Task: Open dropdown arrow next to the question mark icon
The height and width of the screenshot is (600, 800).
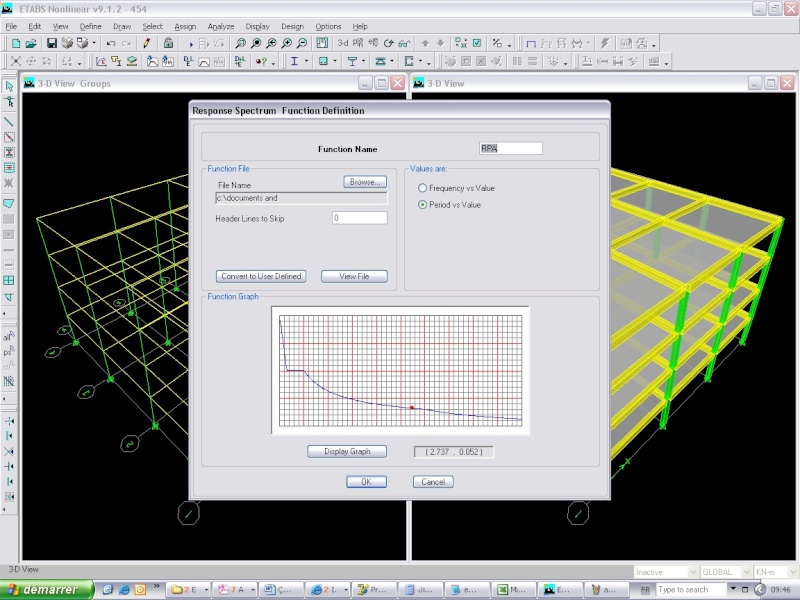Action: click(273, 63)
